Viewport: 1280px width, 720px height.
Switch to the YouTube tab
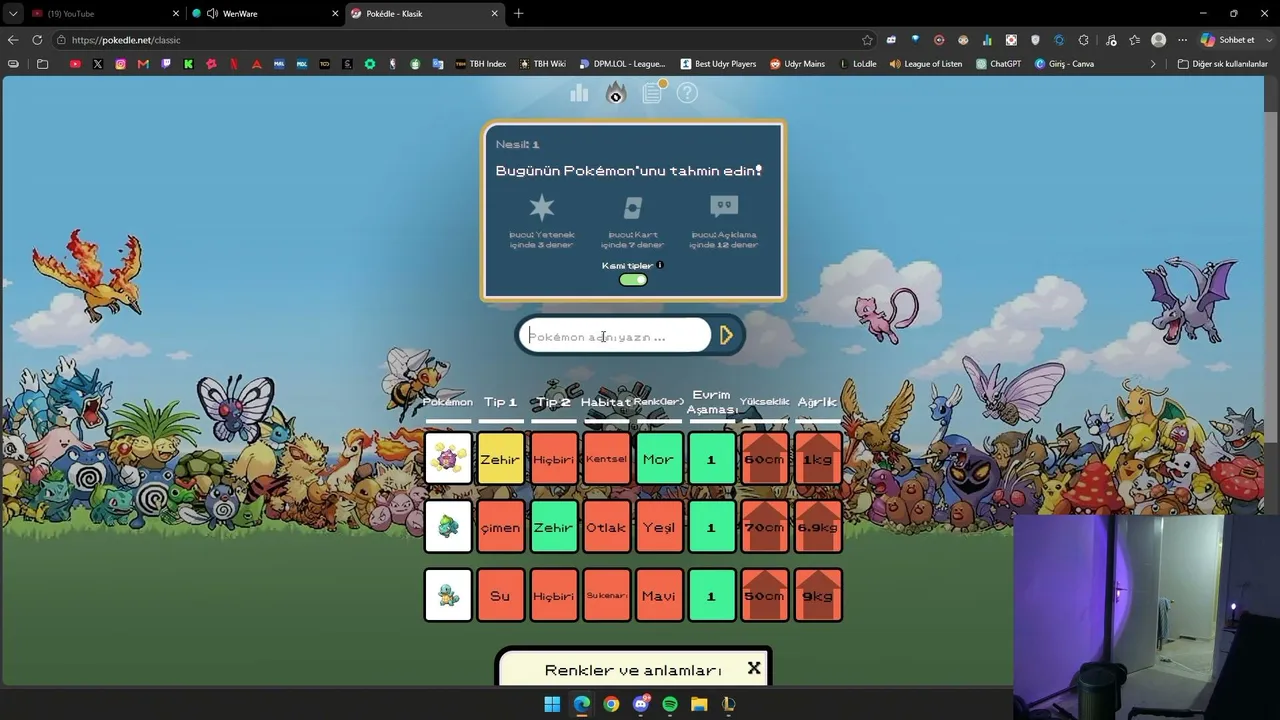click(105, 14)
